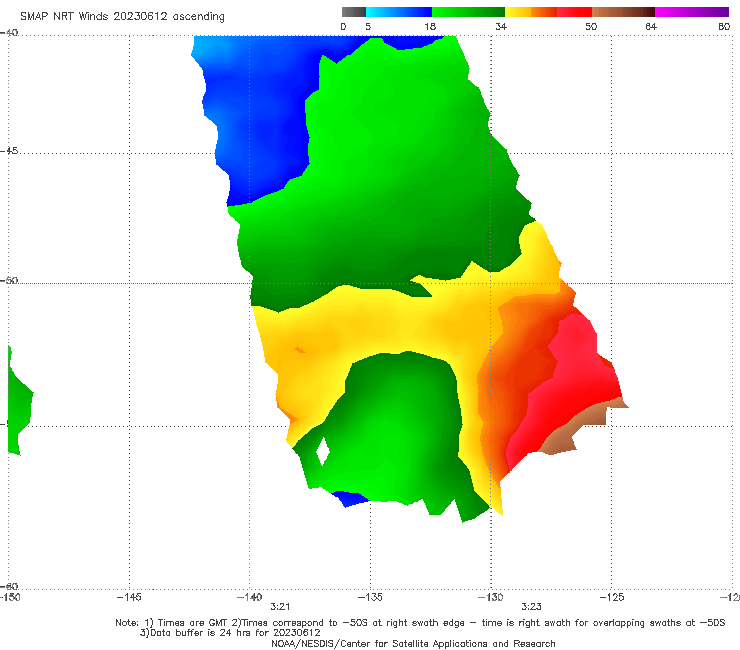The width and height of the screenshot is (740, 650).
Task: Click the swath time label '3:21'
Action: (280, 607)
